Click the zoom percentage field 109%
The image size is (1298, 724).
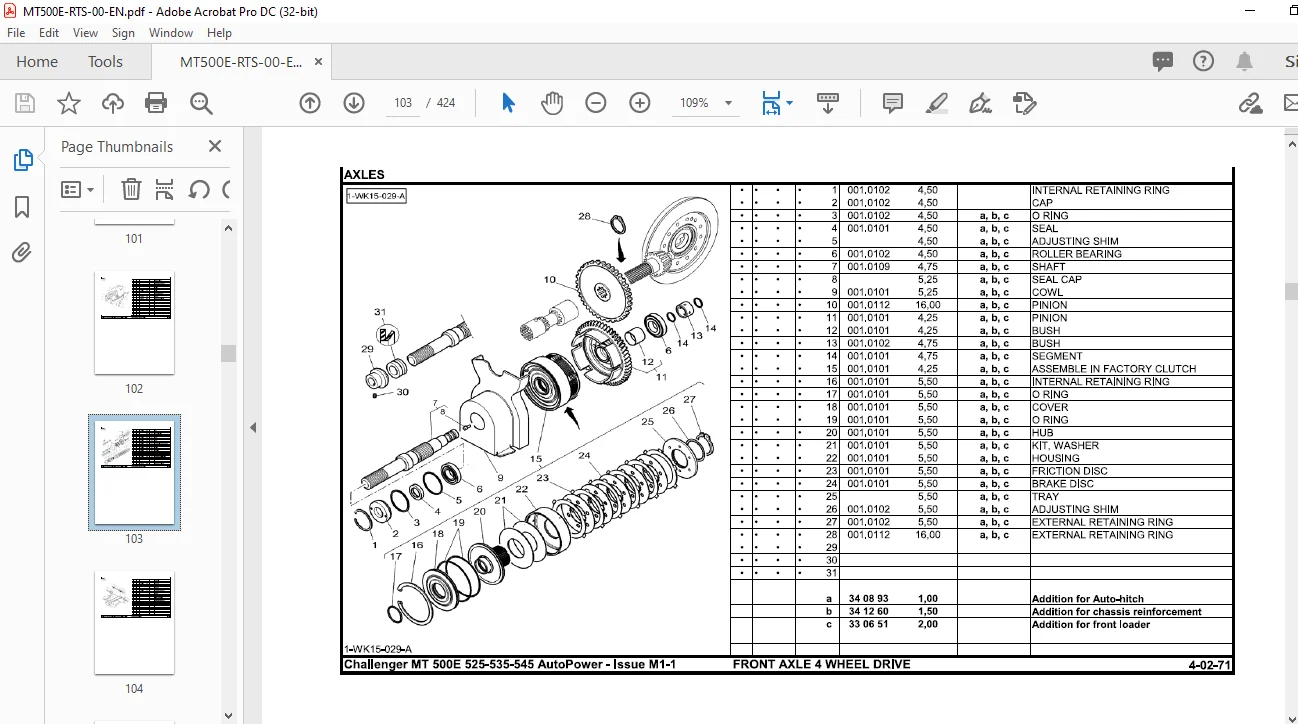pos(694,103)
